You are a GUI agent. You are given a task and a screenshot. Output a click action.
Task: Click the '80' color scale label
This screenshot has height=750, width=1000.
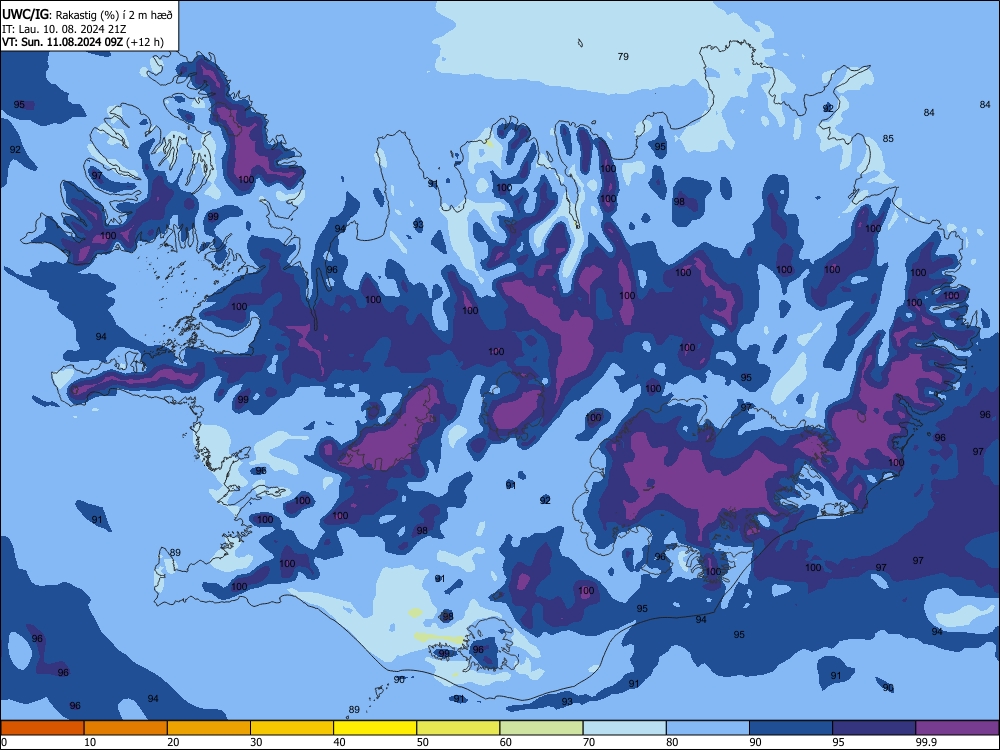tap(672, 742)
